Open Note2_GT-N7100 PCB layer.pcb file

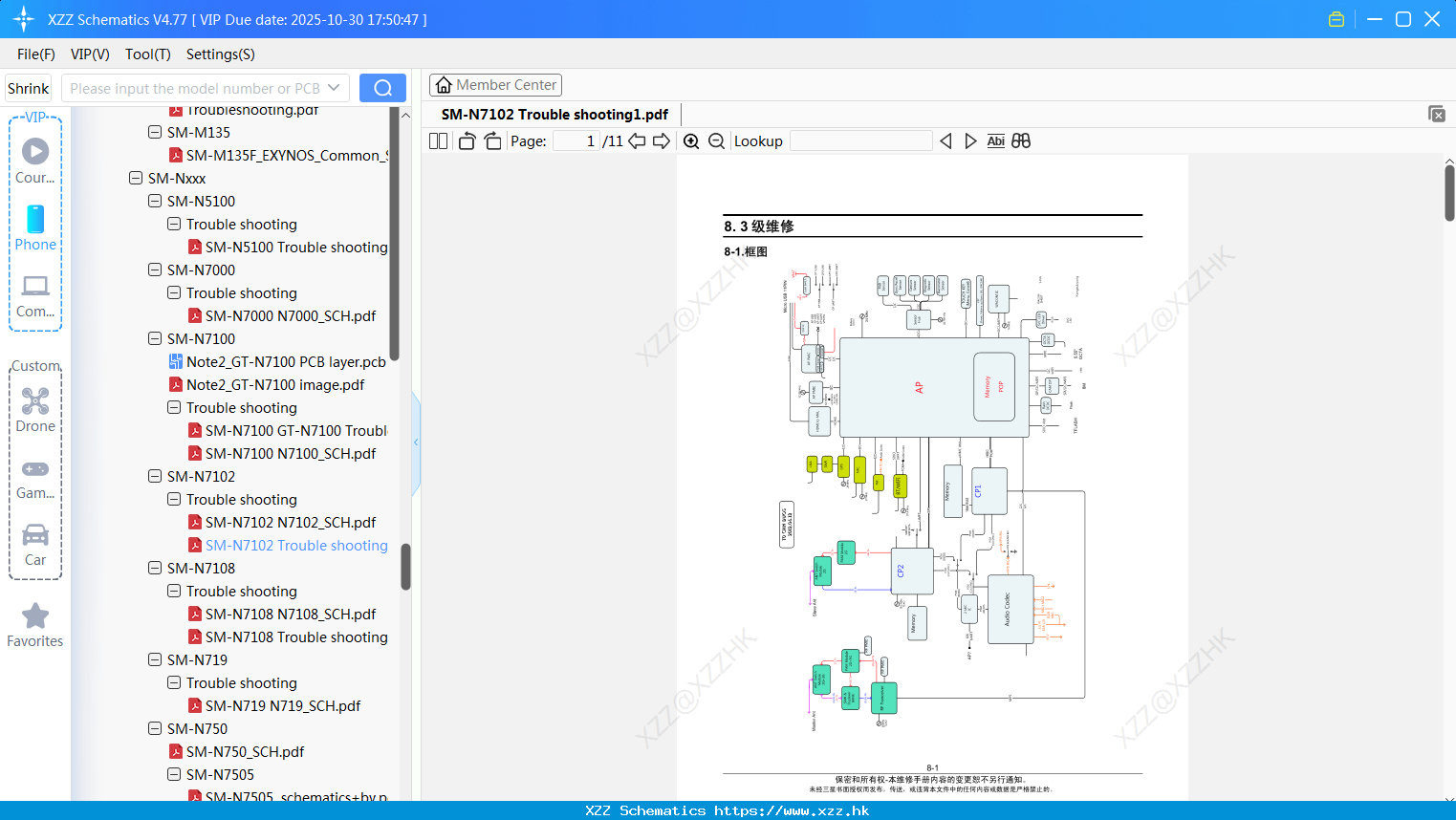click(x=286, y=361)
